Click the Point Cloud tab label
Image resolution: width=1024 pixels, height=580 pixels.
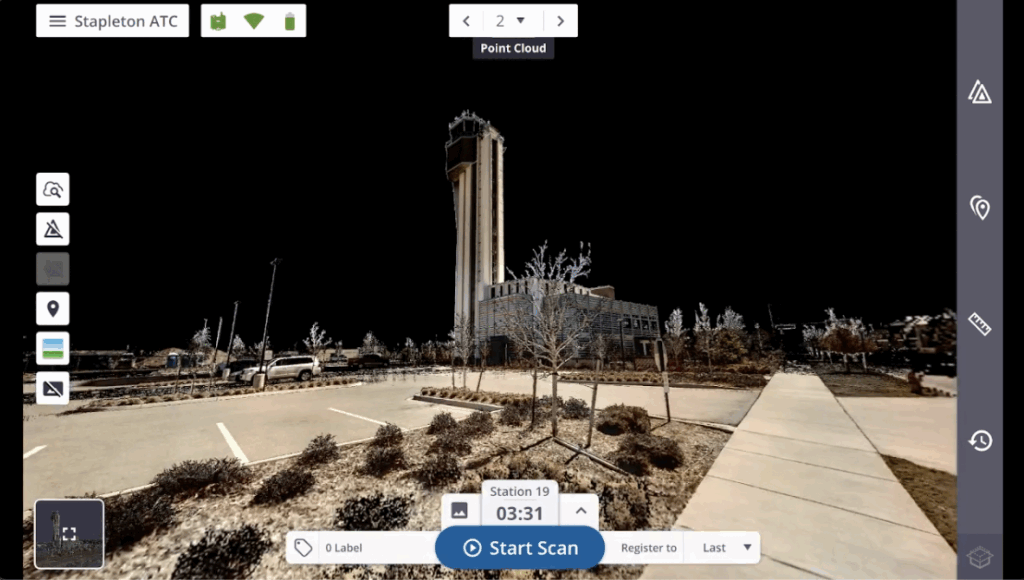click(512, 47)
